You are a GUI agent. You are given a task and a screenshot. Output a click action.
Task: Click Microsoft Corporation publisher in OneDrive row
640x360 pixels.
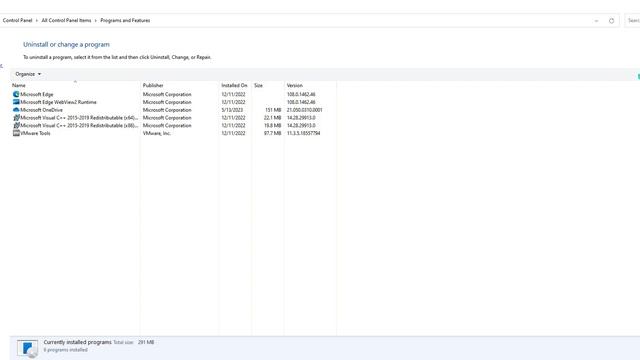(x=167, y=110)
